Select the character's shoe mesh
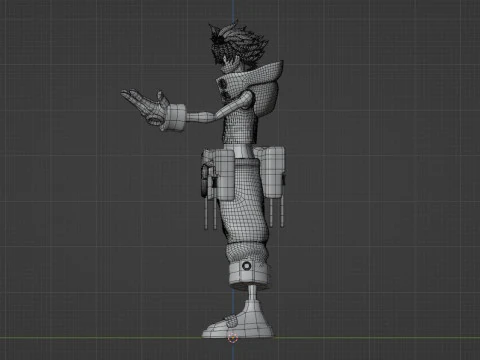Viewport: 480px width, 360px height. tap(238, 320)
